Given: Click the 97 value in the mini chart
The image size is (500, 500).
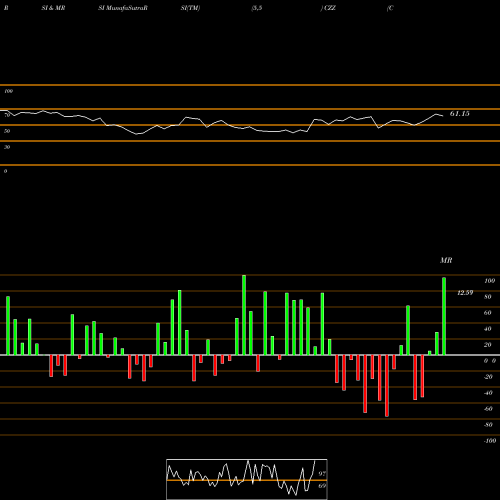Looking at the screenshot, I should [x=322, y=473].
